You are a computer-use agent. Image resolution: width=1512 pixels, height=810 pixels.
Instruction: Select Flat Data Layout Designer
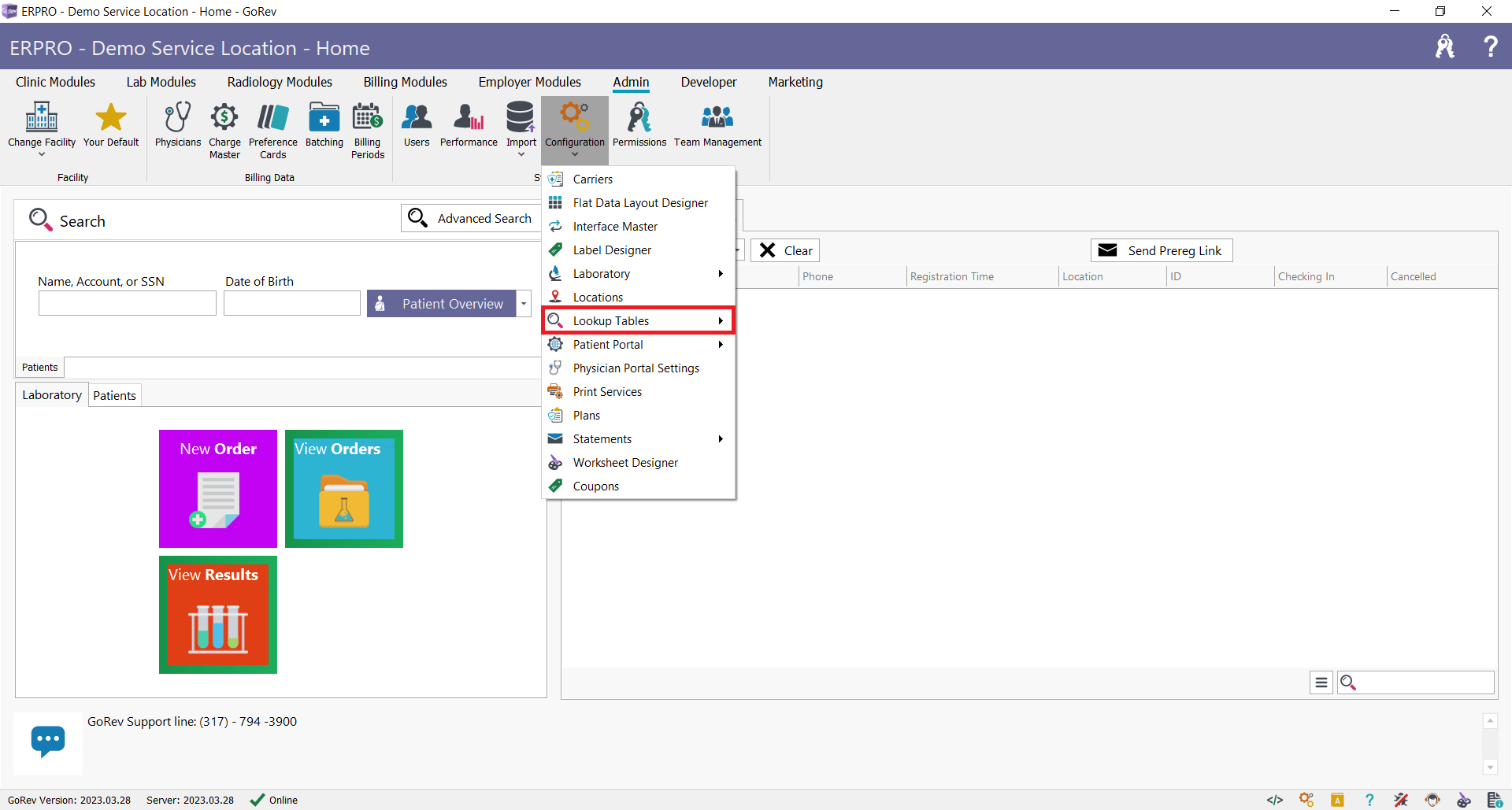(x=639, y=202)
